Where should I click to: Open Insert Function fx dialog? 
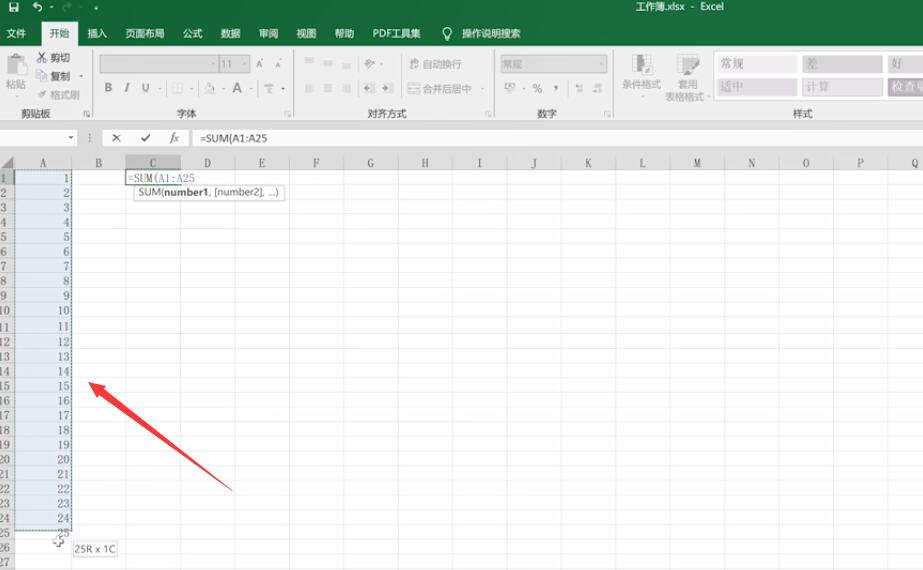tap(174, 138)
